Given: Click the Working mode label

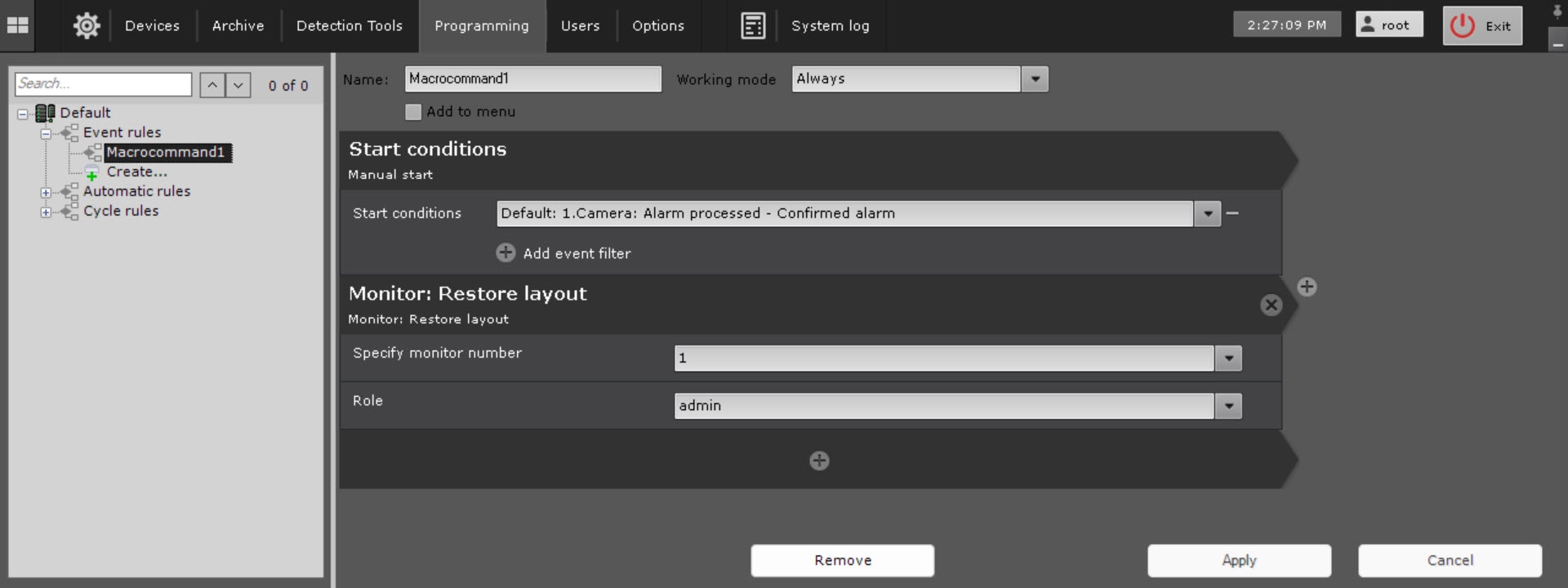Looking at the screenshot, I should click(x=726, y=79).
